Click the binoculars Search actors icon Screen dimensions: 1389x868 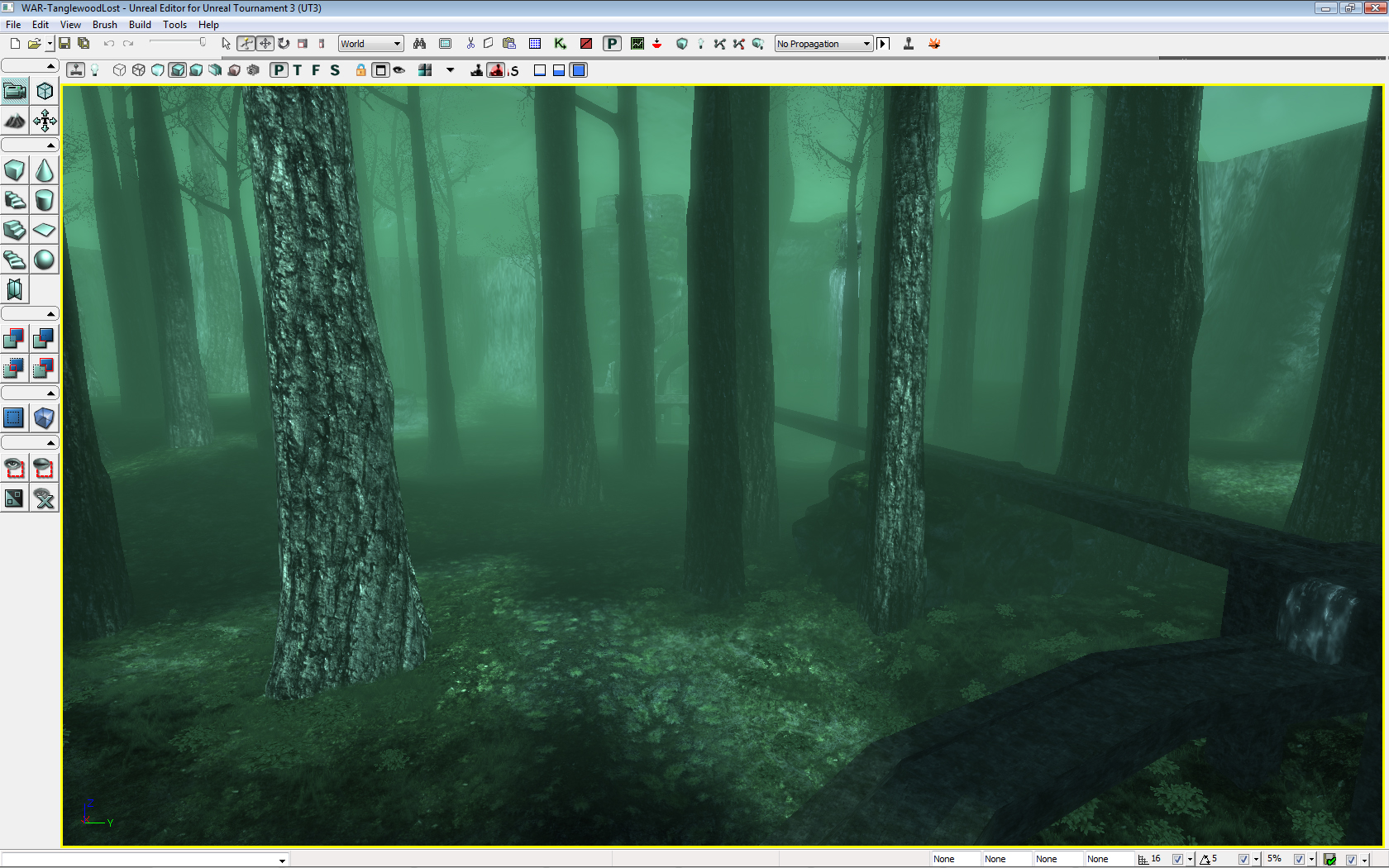point(419,44)
